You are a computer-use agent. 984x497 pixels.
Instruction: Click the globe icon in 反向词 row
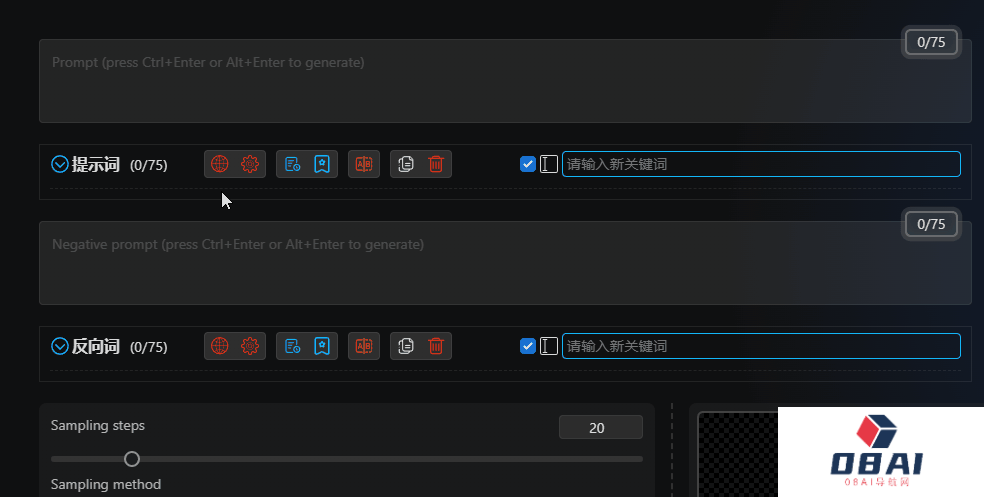(x=220, y=346)
